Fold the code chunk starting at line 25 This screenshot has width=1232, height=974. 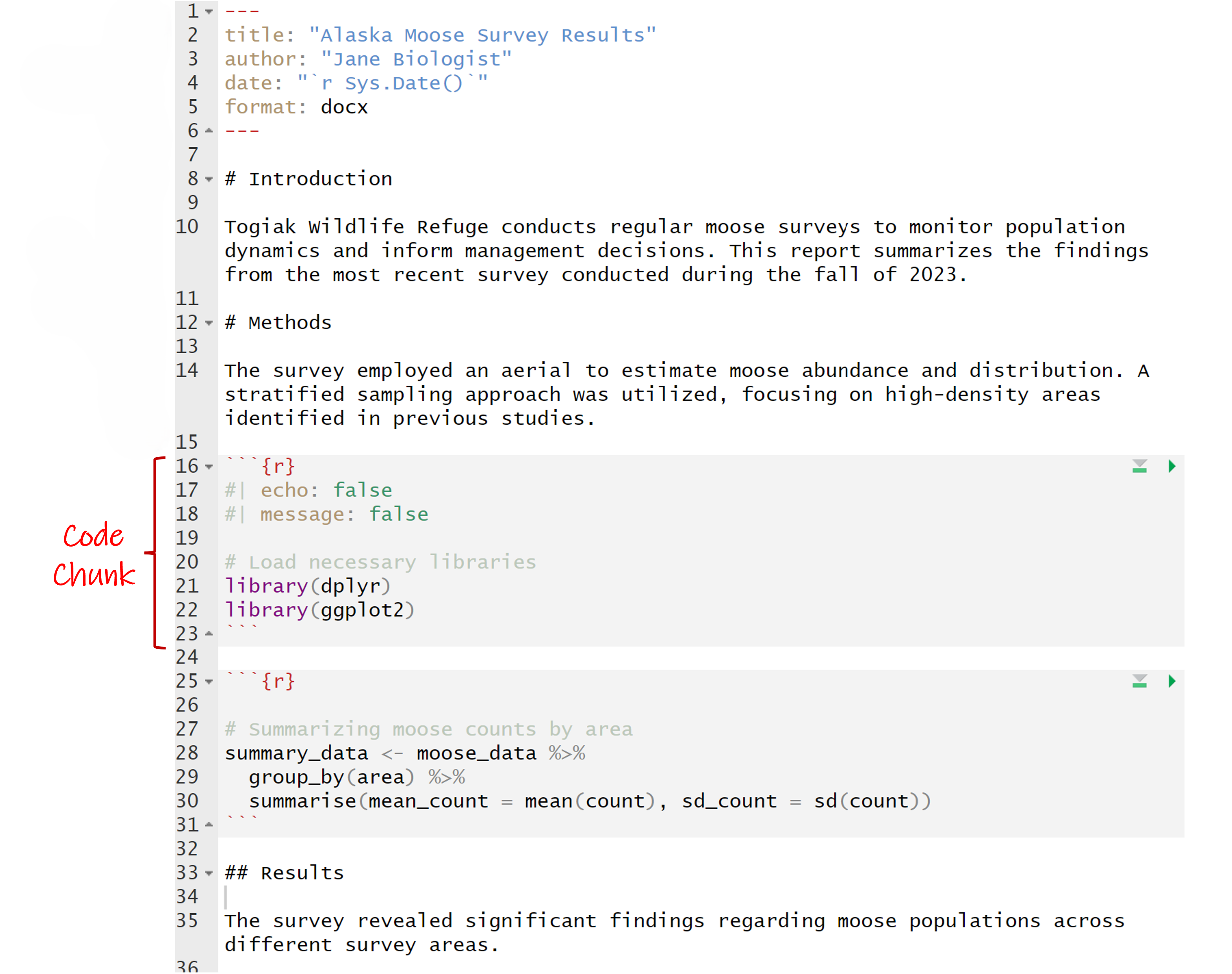[209, 682]
